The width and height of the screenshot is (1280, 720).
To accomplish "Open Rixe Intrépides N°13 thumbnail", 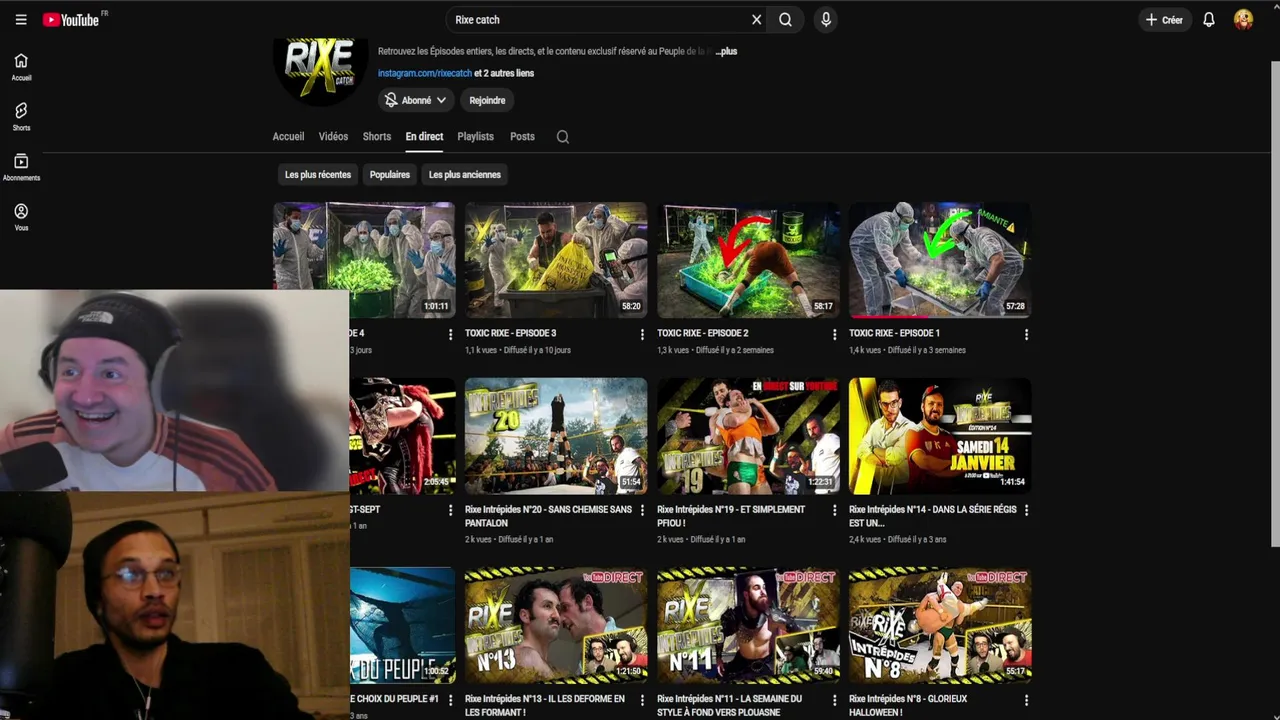I will tap(556, 625).
